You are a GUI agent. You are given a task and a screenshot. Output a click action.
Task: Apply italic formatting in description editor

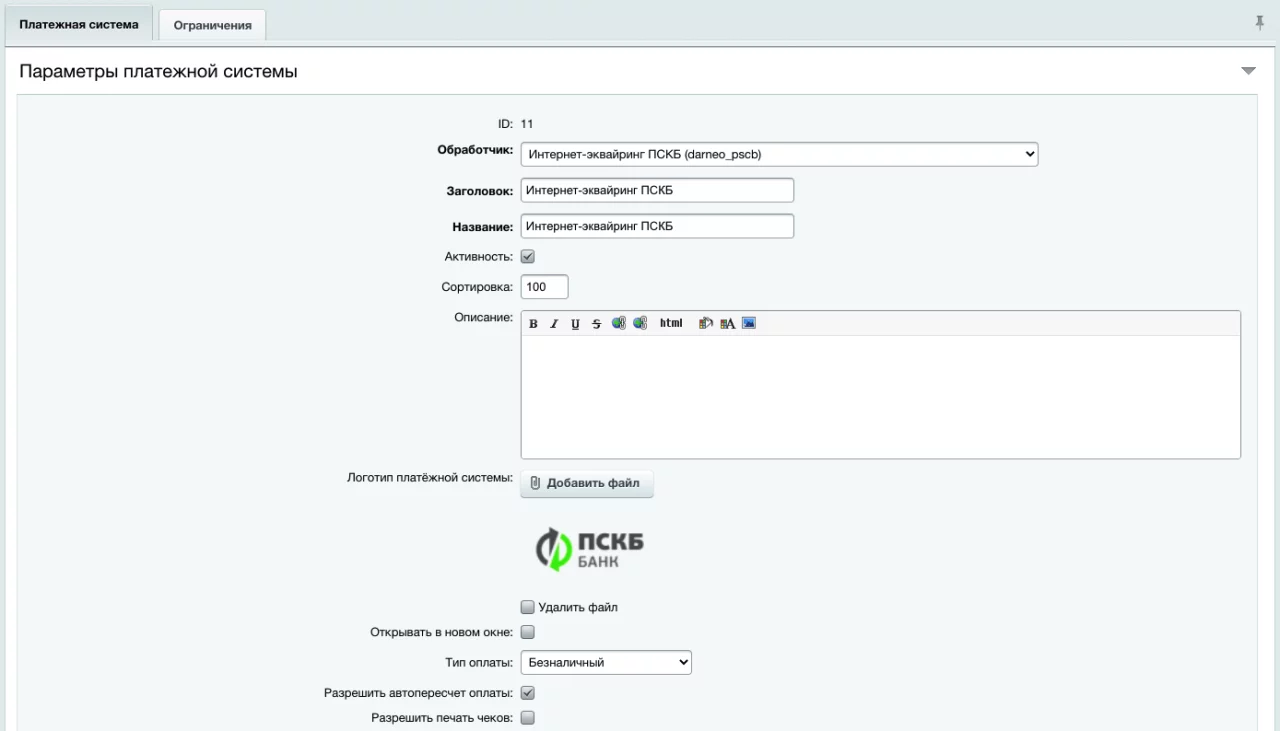554,324
